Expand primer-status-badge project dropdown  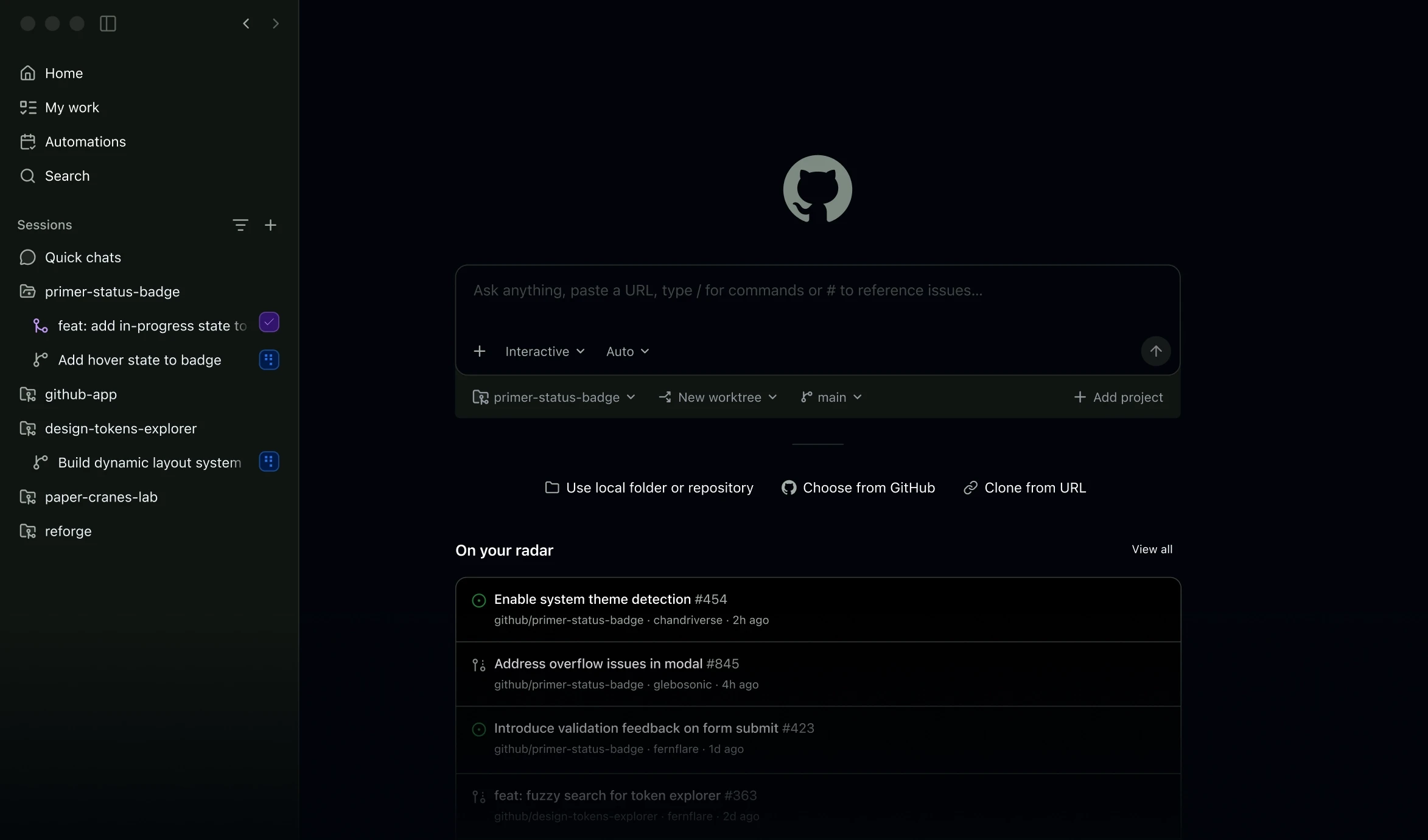point(554,397)
